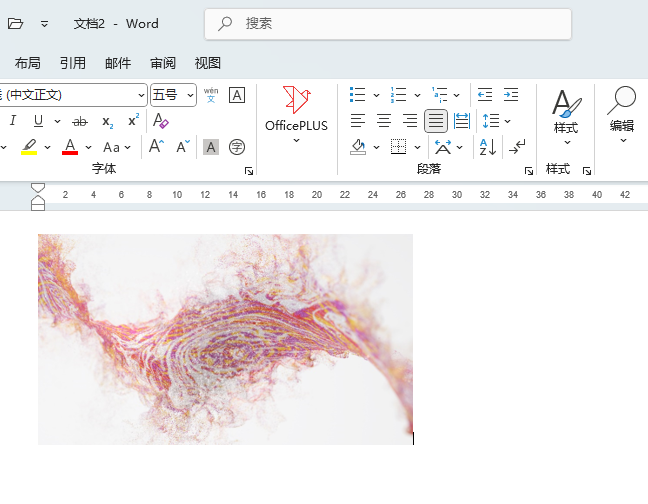648x504 pixels.
Task: Click the borders icon
Action: 398,147
